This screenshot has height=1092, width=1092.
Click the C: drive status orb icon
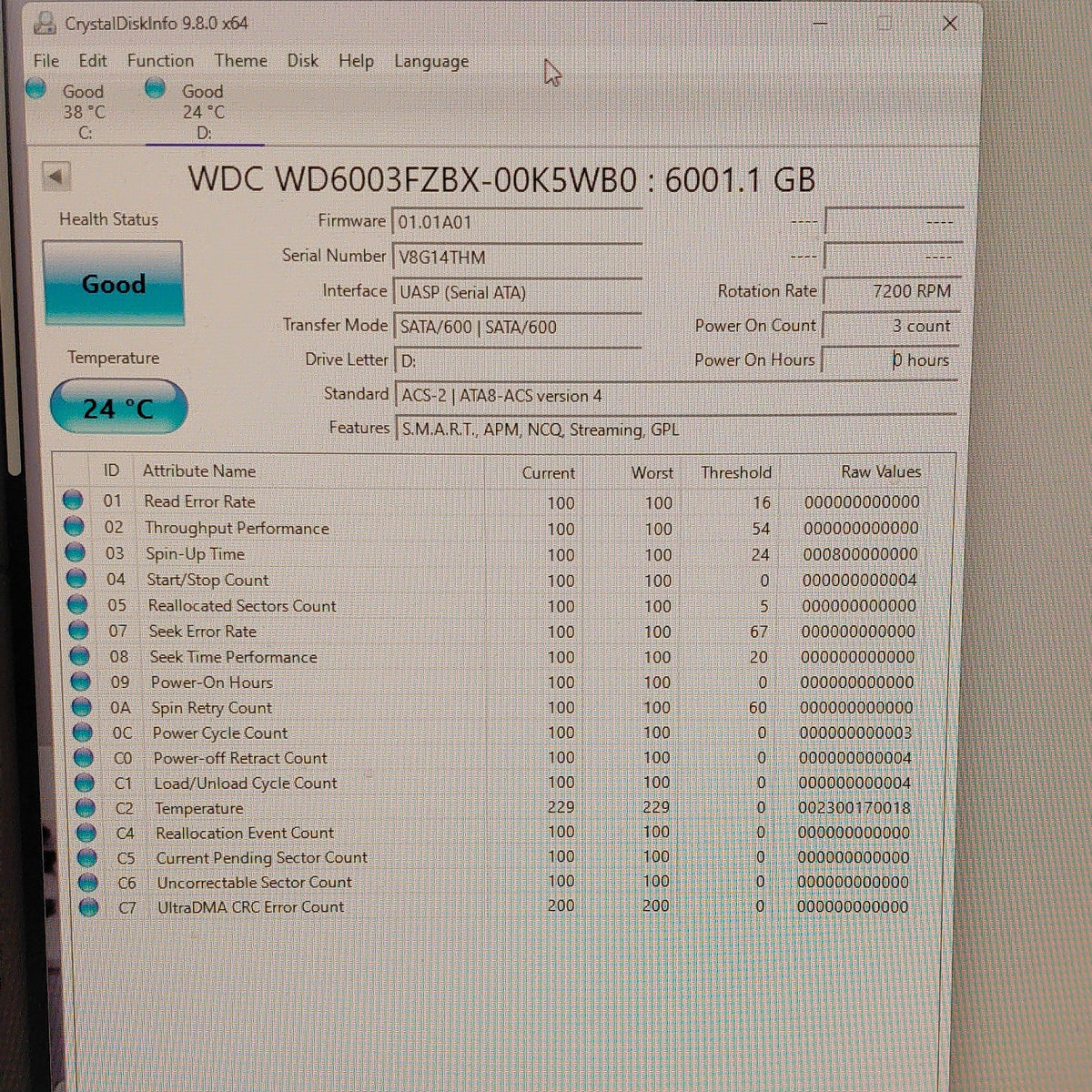pos(36,88)
